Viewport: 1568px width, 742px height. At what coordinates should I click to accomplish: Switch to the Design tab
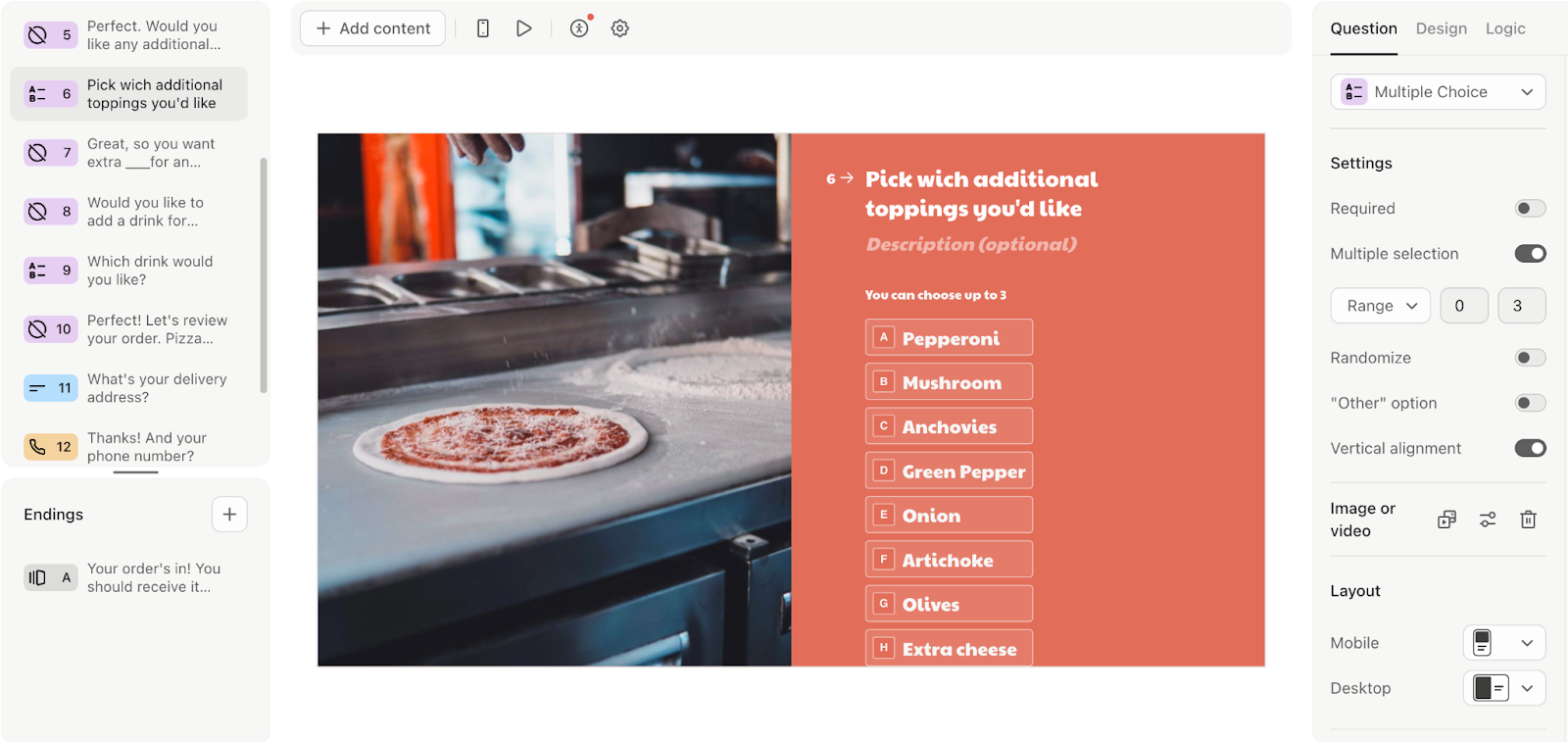[1441, 28]
